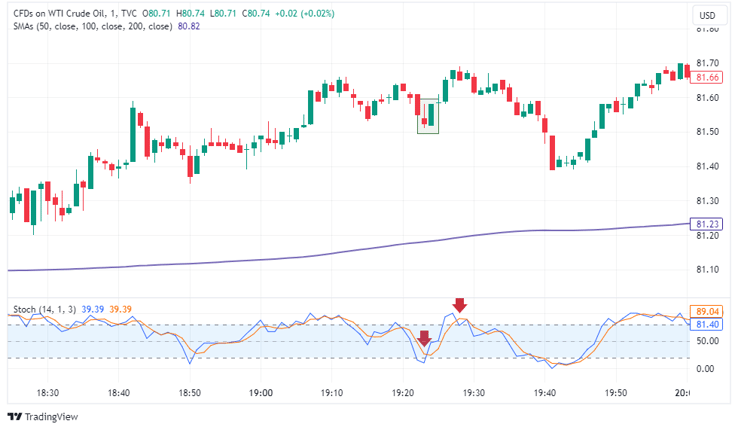738x430 pixels.
Task: Click the long red candle after 19:40
Action: tap(552, 152)
